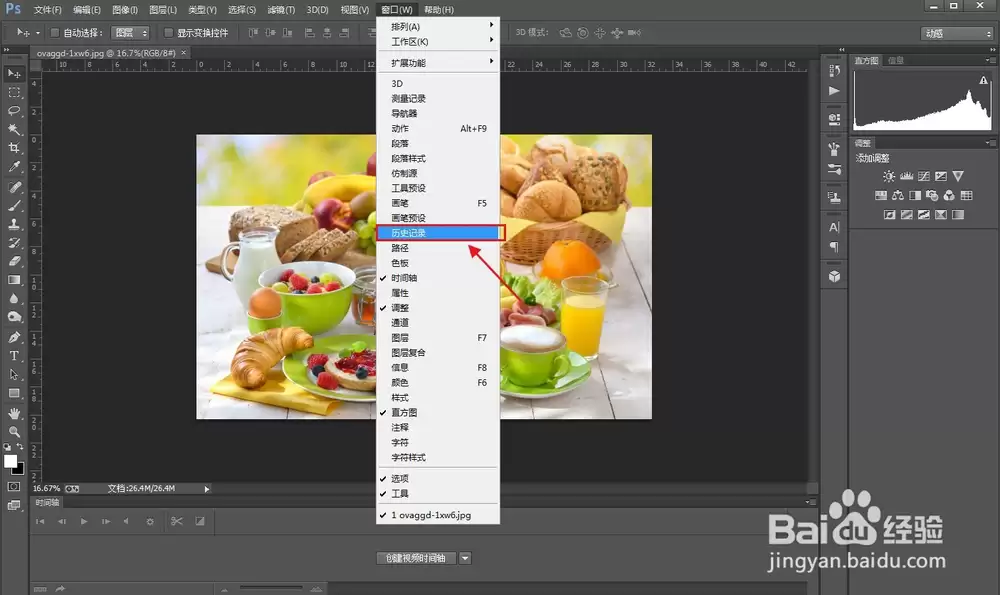
Task: Click Brightness/Contrast adjustment icon
Action: click(x=888, y=176)
